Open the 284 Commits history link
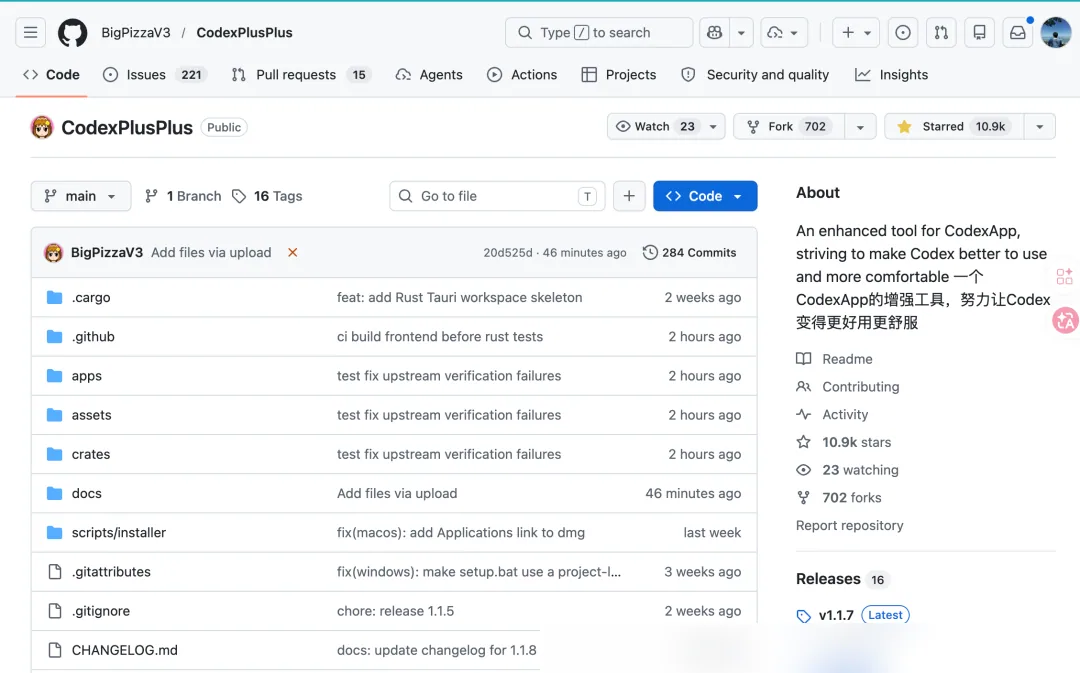The image size is (1080, 673). tap(689, 253)
